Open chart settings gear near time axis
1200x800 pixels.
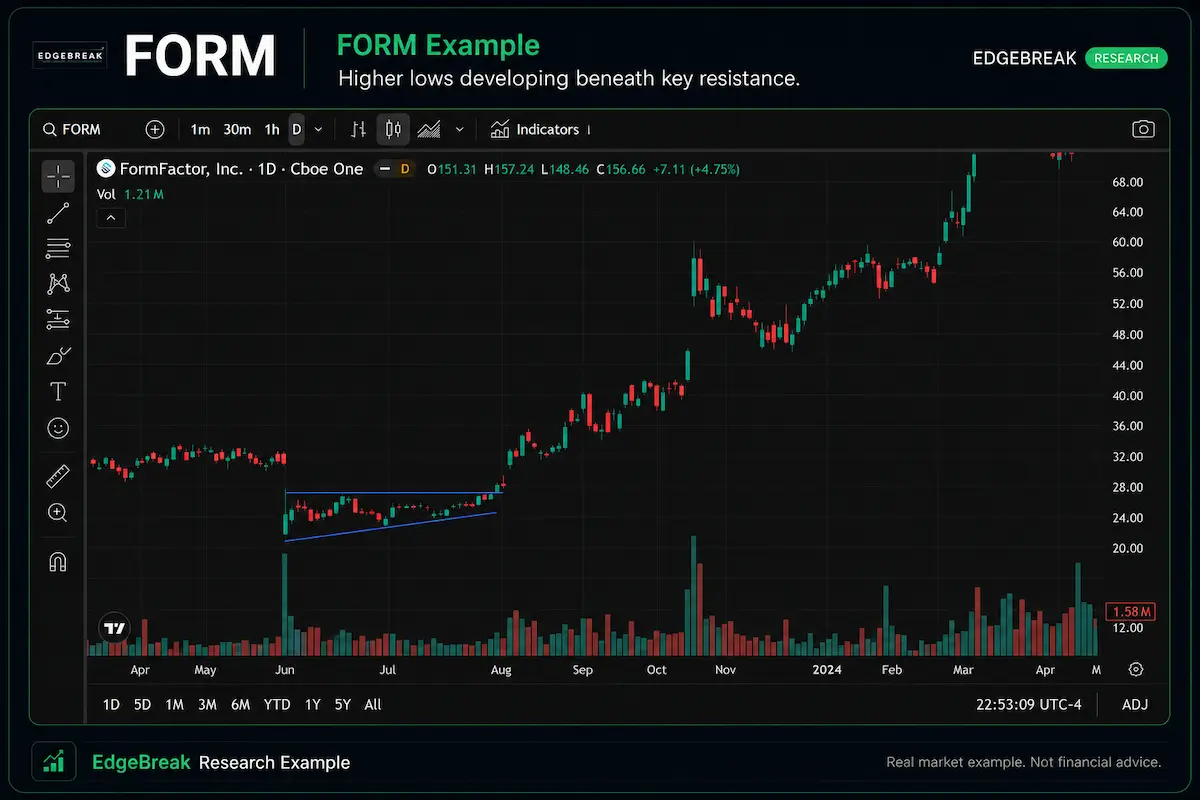pyautogui.click(x=1136, y=670)
